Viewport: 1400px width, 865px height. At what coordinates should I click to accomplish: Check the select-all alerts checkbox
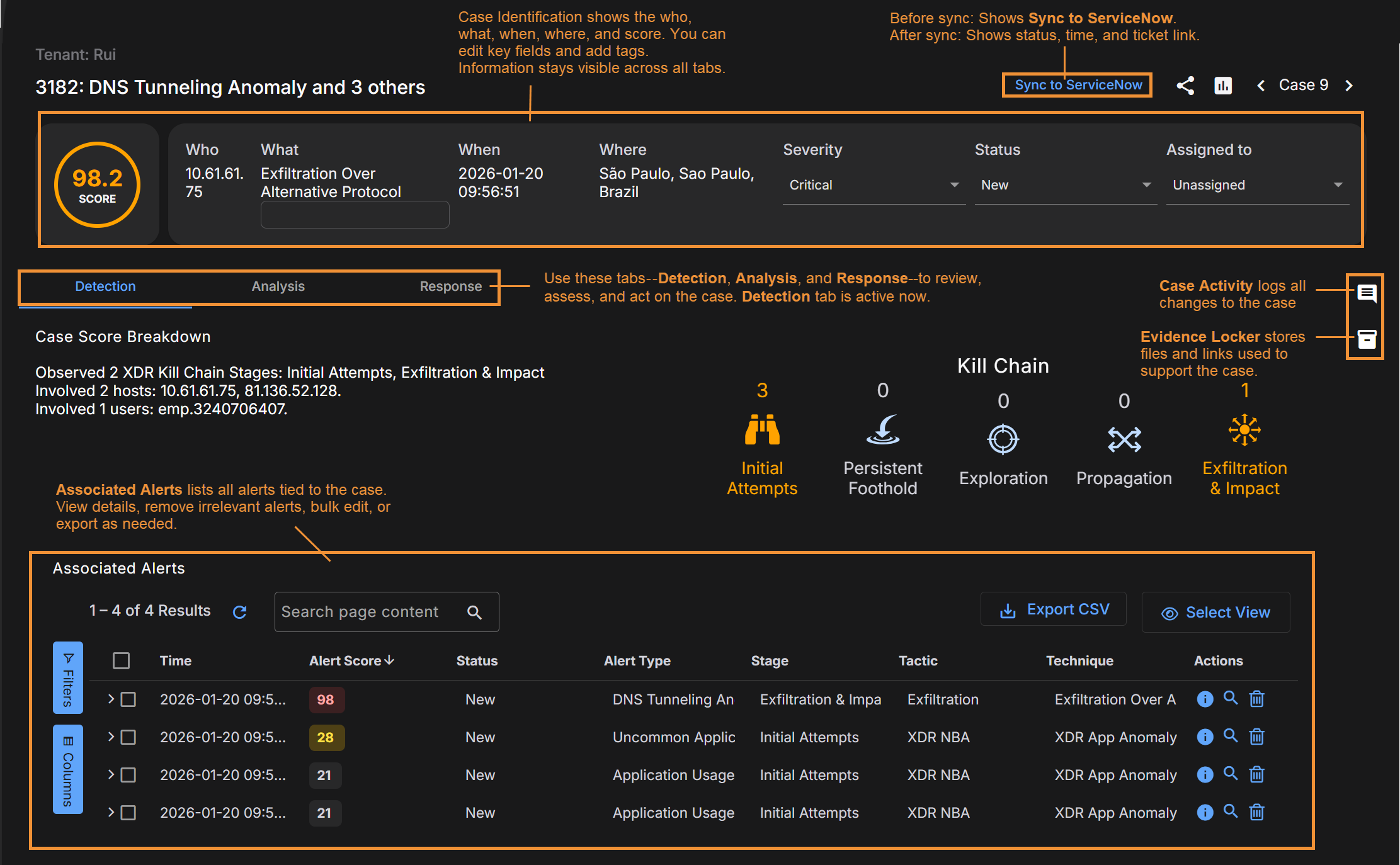tap(121, 661)
